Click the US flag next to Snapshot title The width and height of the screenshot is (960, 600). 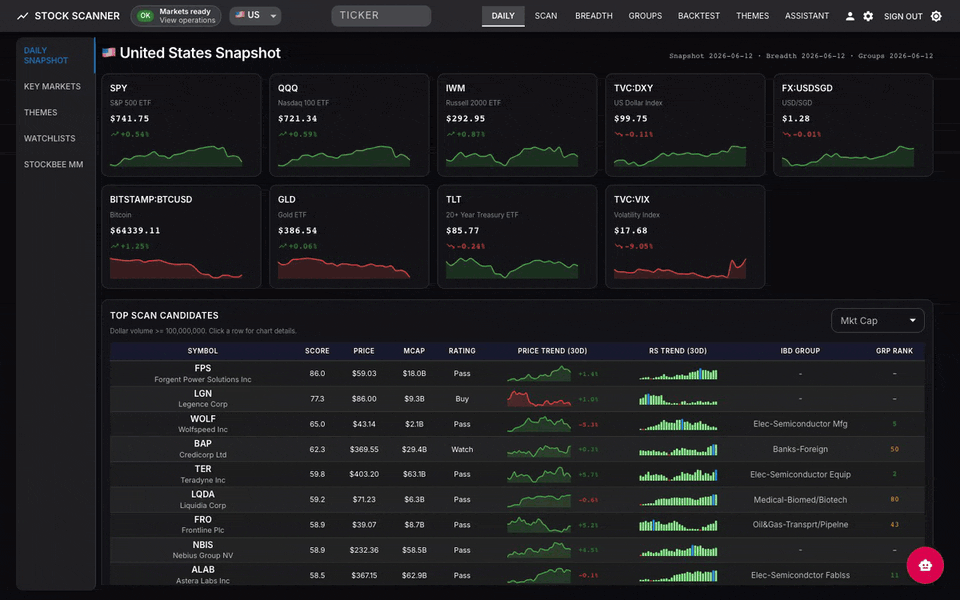[x=109, y=53]
